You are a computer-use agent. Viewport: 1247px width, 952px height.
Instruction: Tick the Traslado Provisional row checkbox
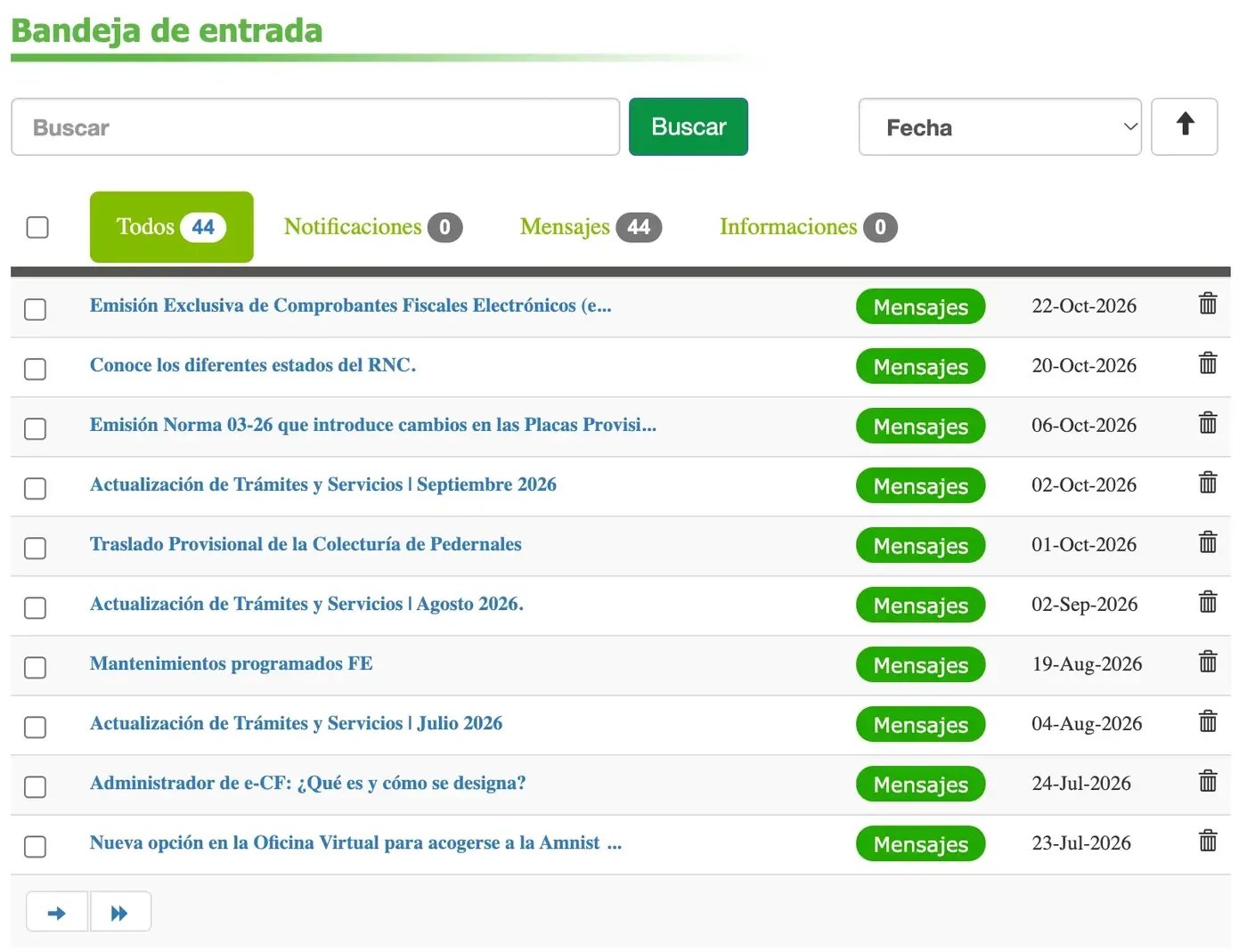click(x=36, y=549)
